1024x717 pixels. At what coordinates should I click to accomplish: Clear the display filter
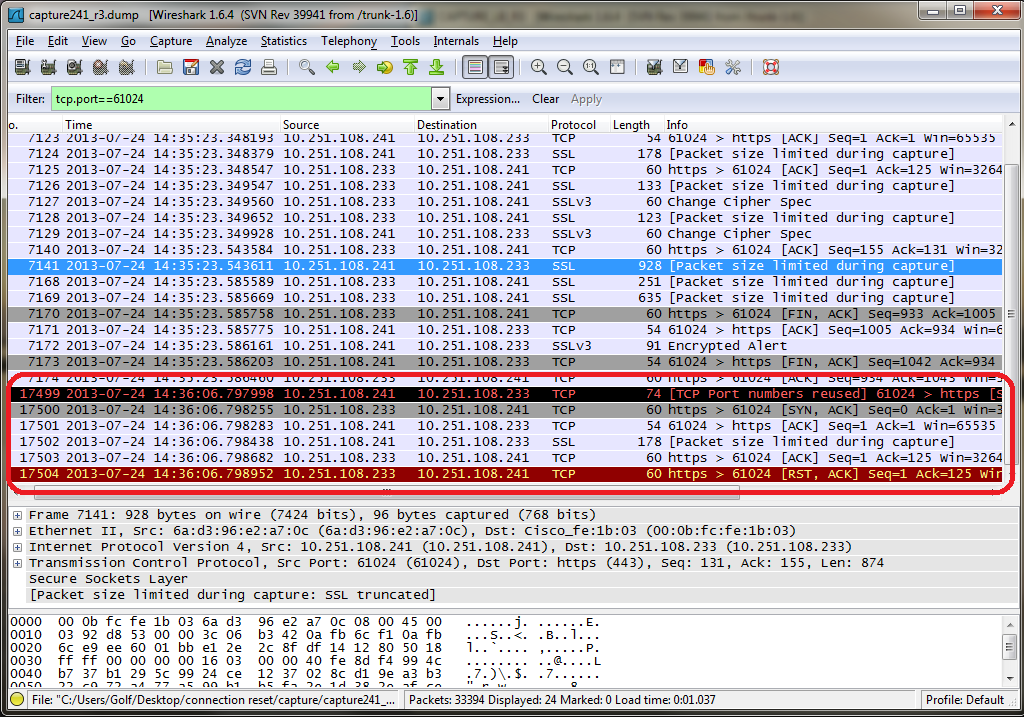[545, 99]
